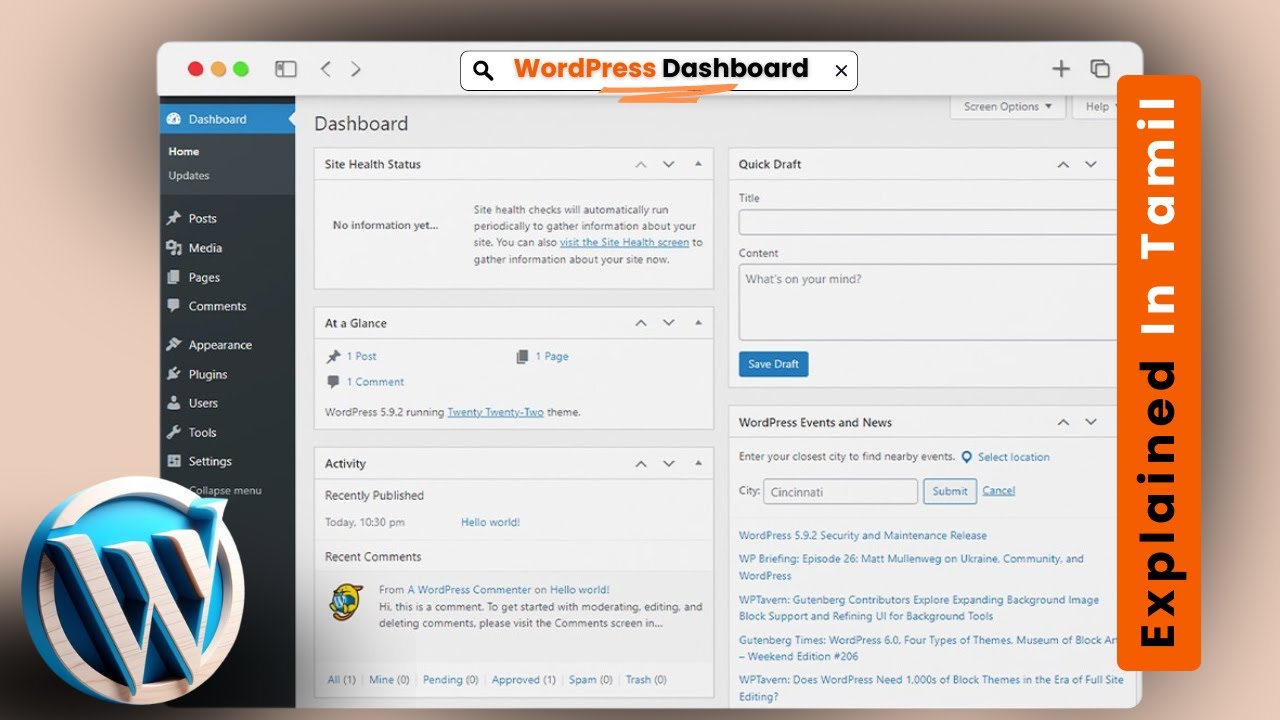Open the Home submenu item
Viewport: 1280px width, 720px height.
(x=184, y=152)
